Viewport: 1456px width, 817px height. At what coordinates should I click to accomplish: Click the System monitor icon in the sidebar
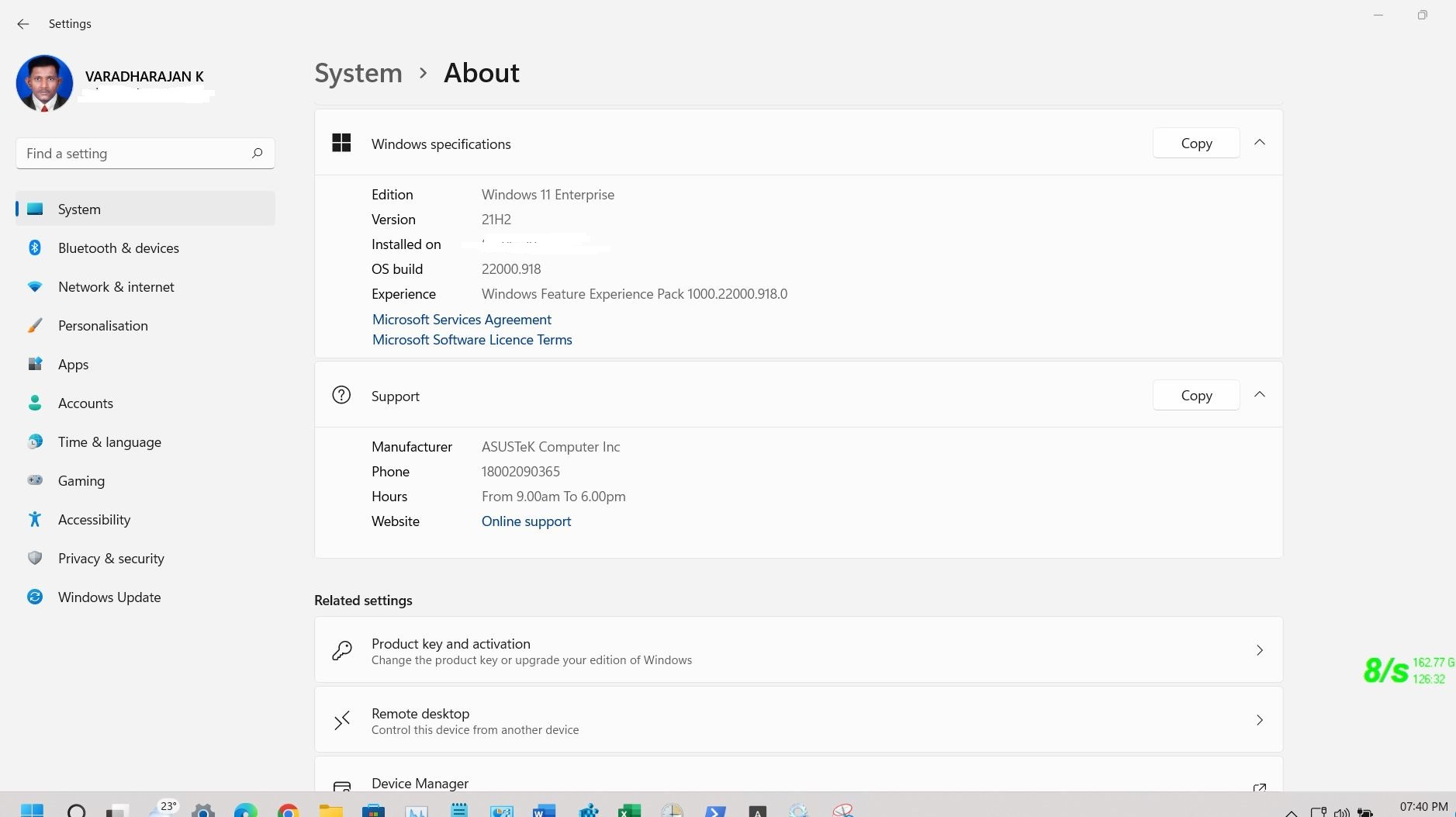pyautogui.click(x=35, y=209)
